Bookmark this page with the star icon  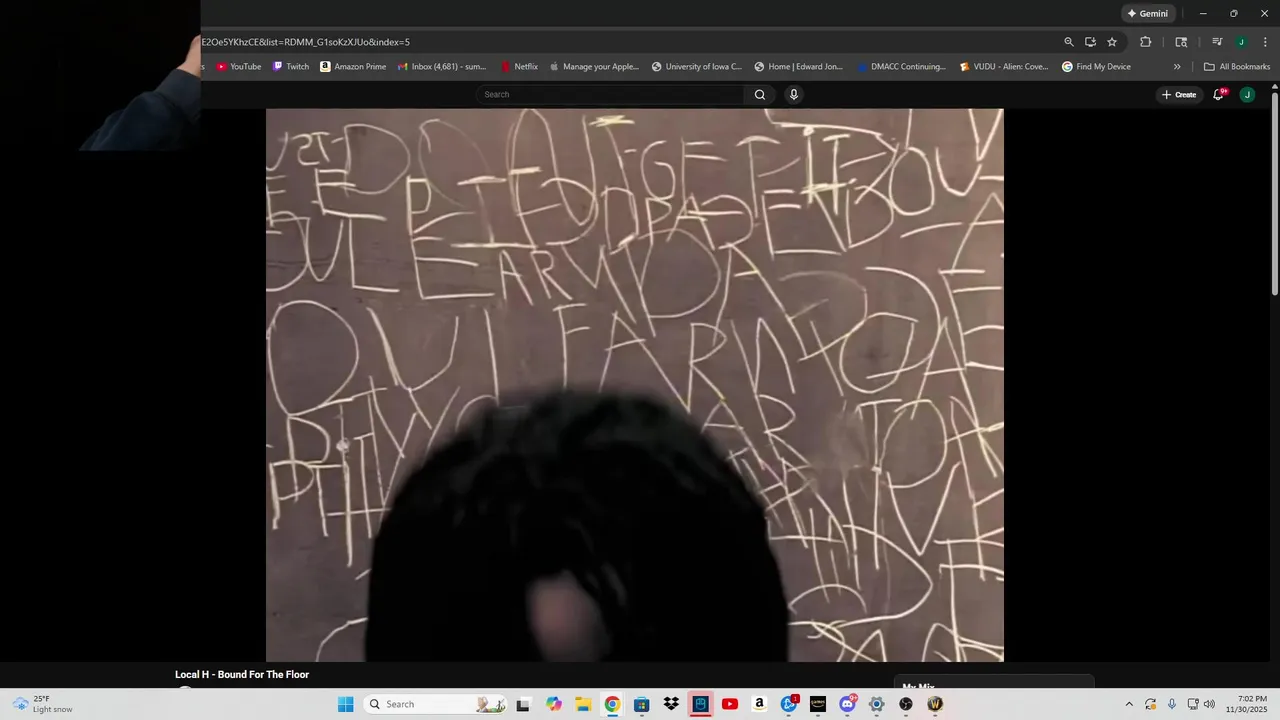1112,42
